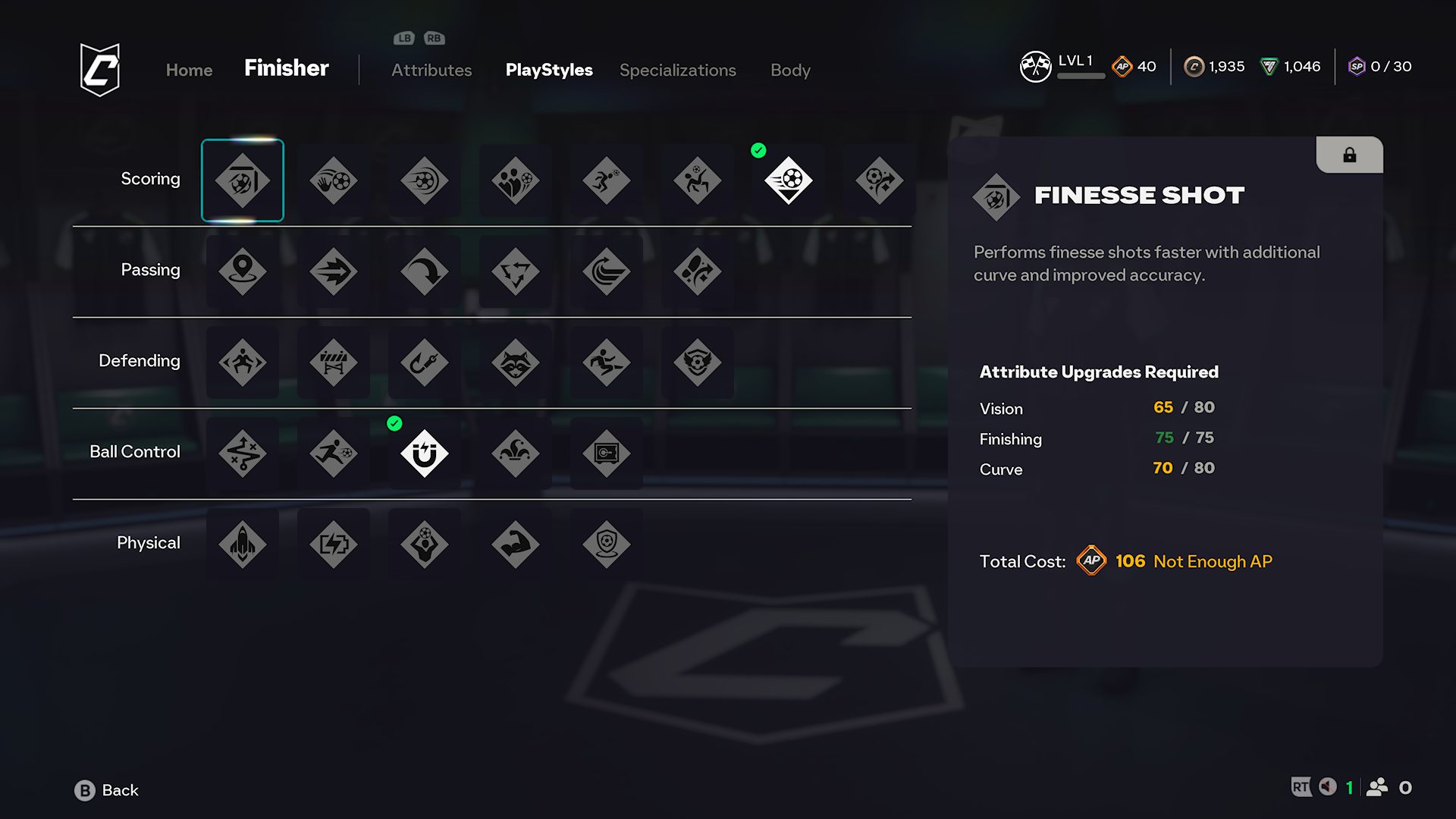The image size is (1456, 819).
Task: Choose the raccoon mask PlayStyle in Defending
Action: (516, 362)
